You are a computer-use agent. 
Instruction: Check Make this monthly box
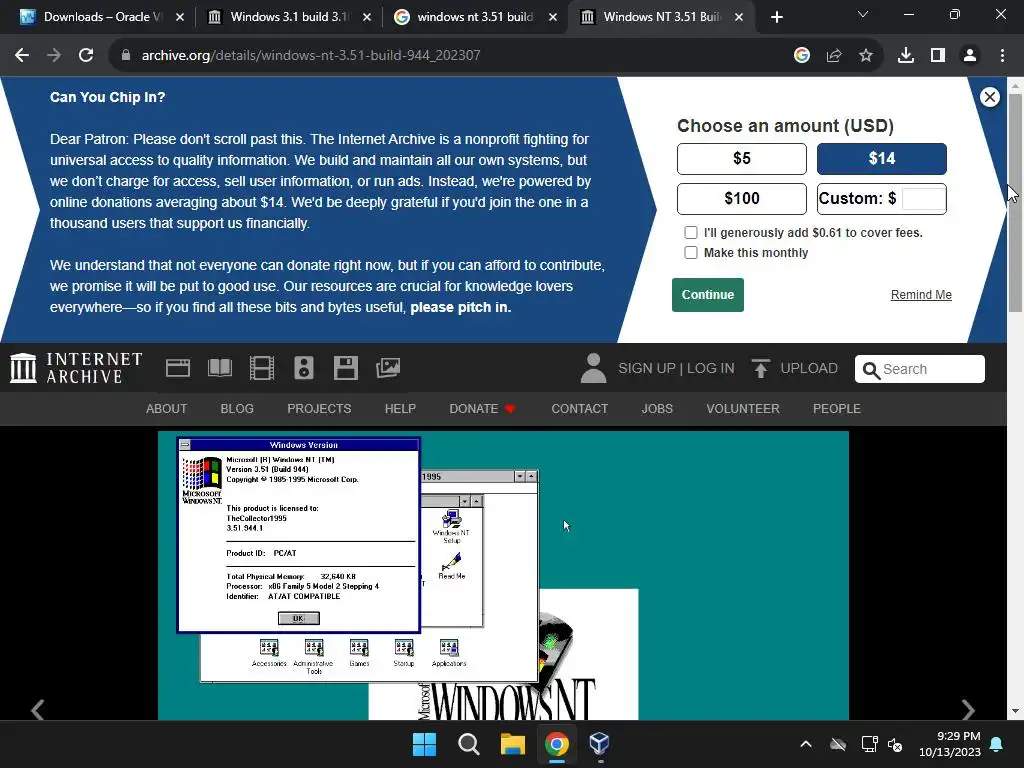pos(691,253)
